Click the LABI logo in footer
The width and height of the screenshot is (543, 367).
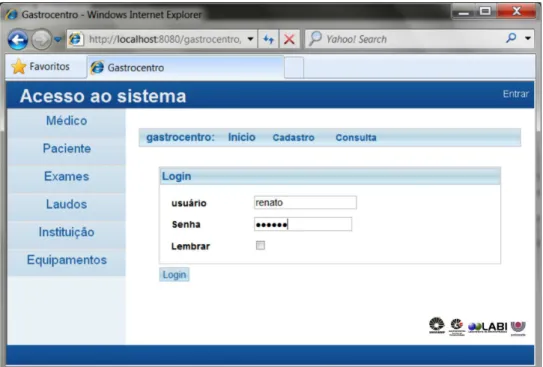coord(488,327)
